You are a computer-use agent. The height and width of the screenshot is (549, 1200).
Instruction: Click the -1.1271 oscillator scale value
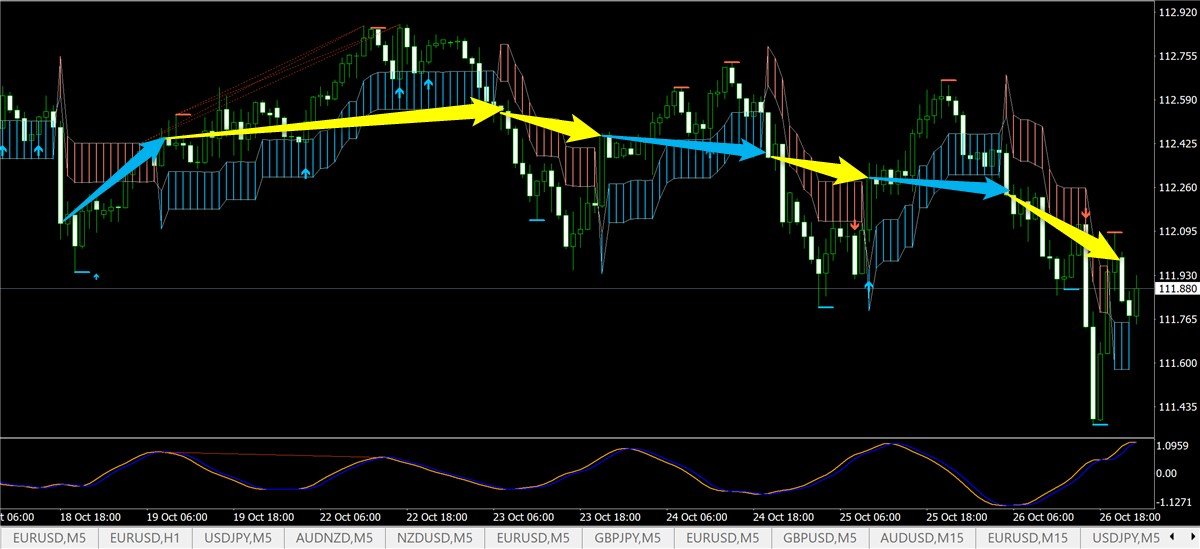coord(1176,503)
